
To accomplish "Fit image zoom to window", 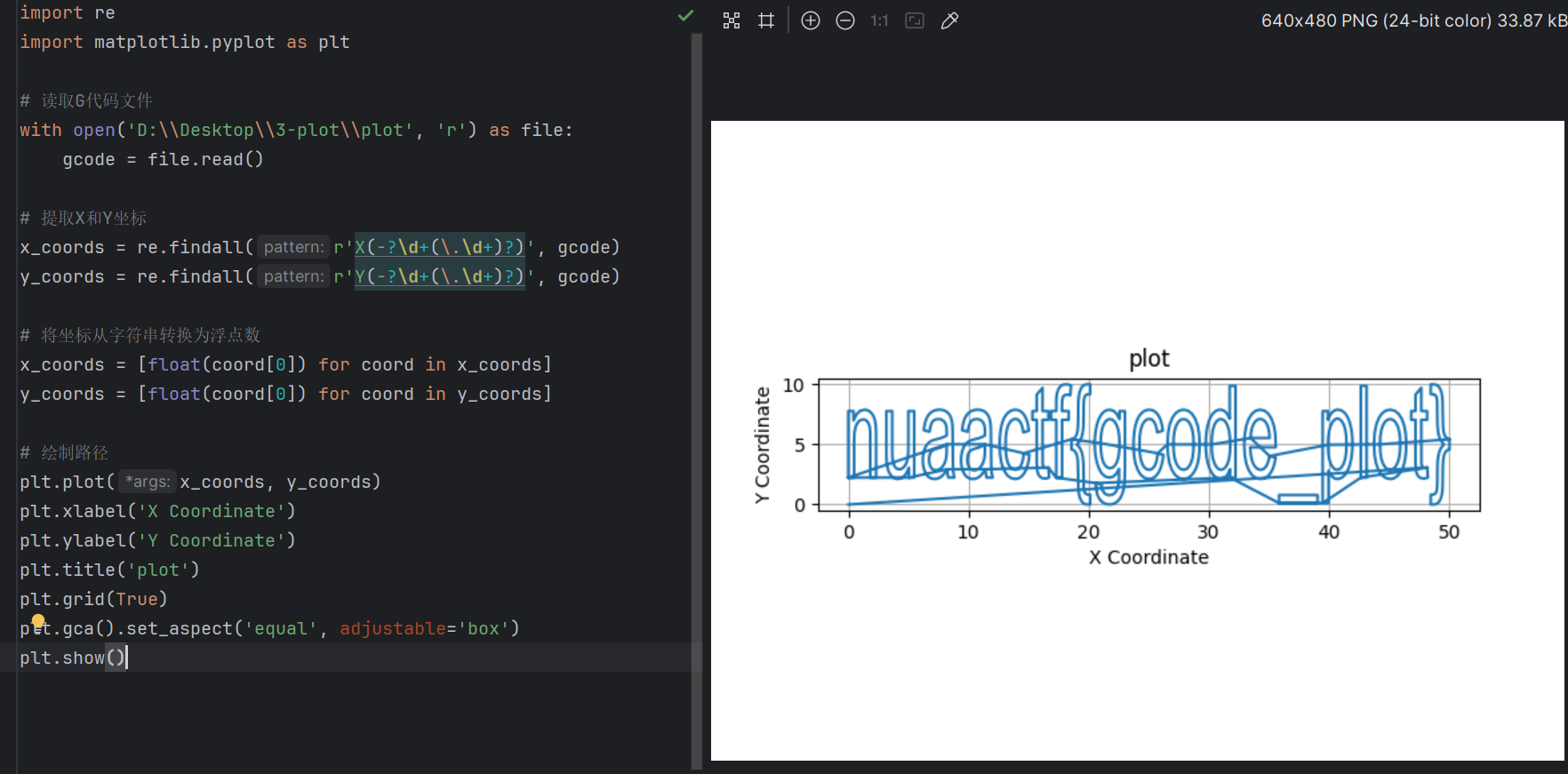I will [x=915, y=20].
